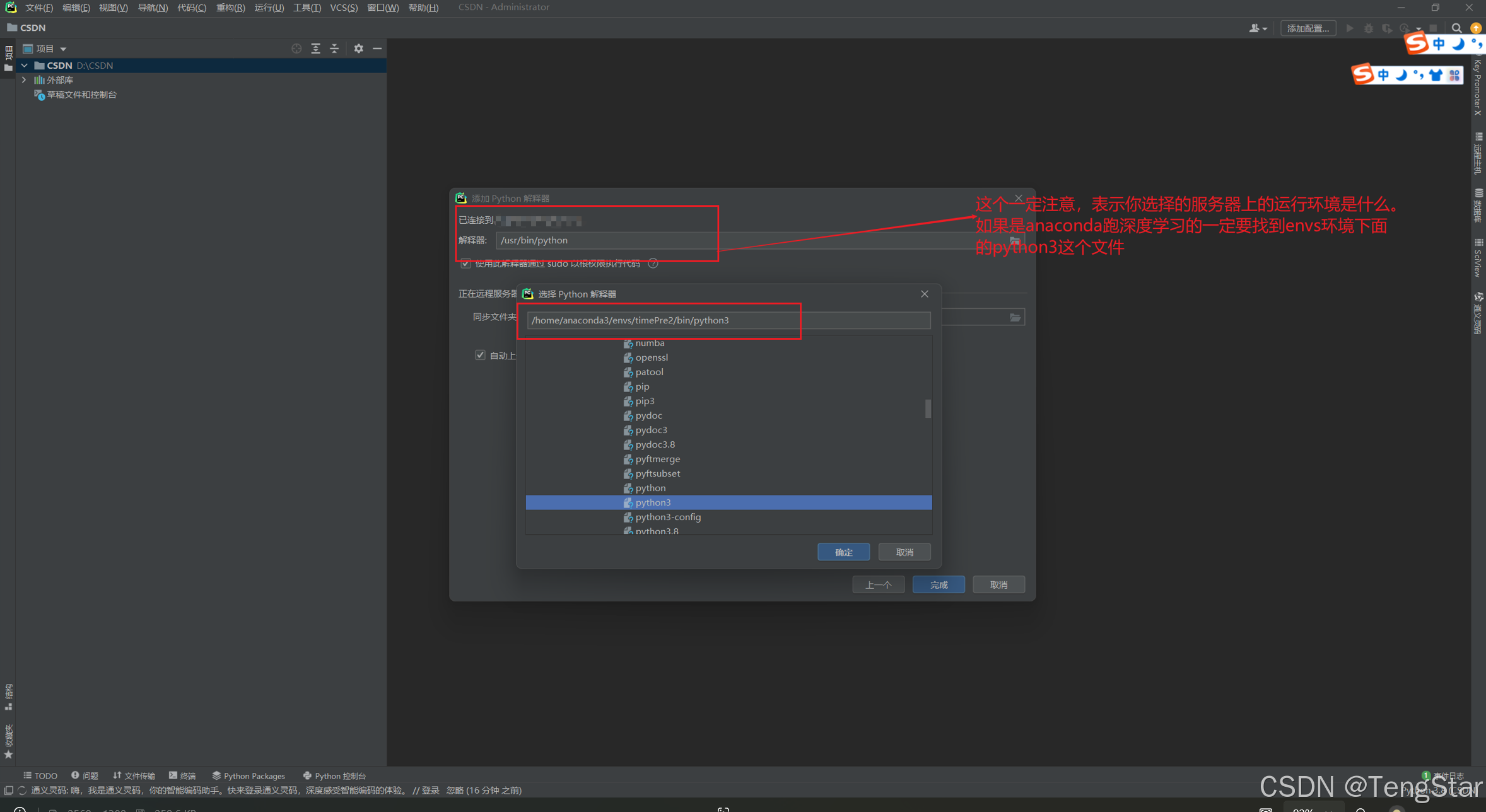Open the 工具 menu in the menu bar

pos(307,8)
